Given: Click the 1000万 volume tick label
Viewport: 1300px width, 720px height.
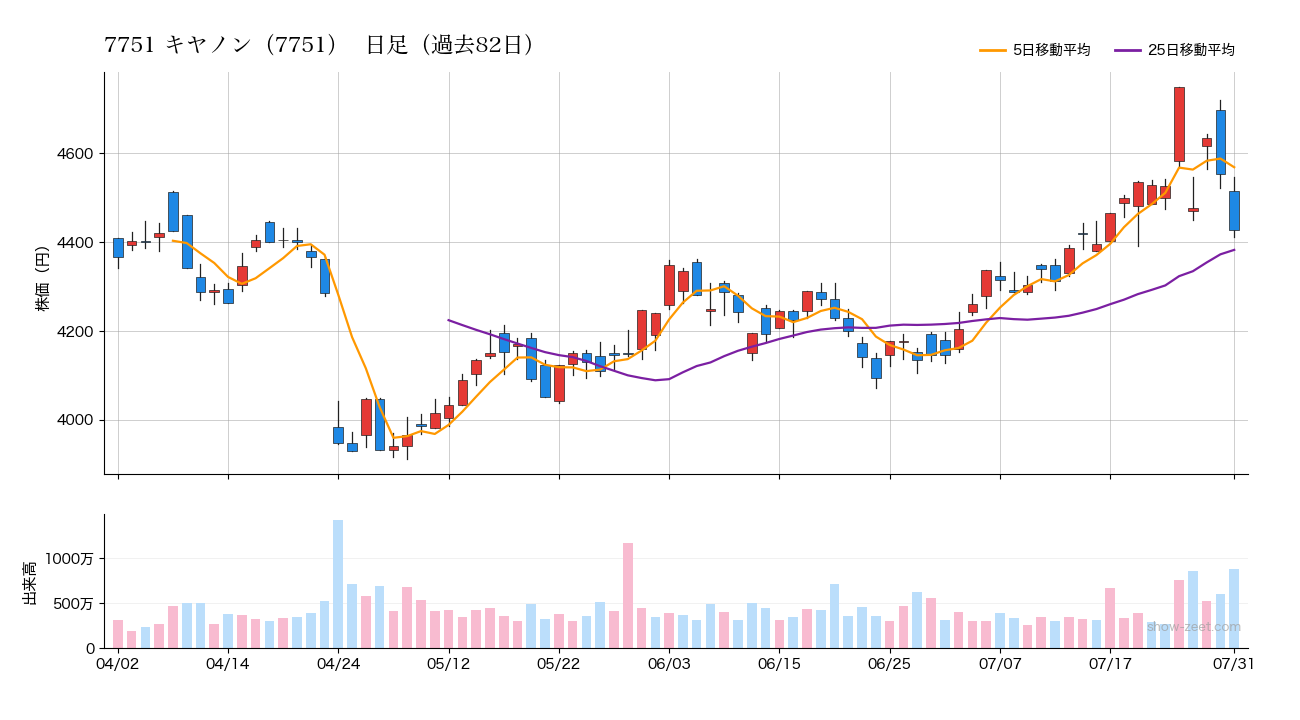Looking at the screenshot, I should tap(70, 559).
